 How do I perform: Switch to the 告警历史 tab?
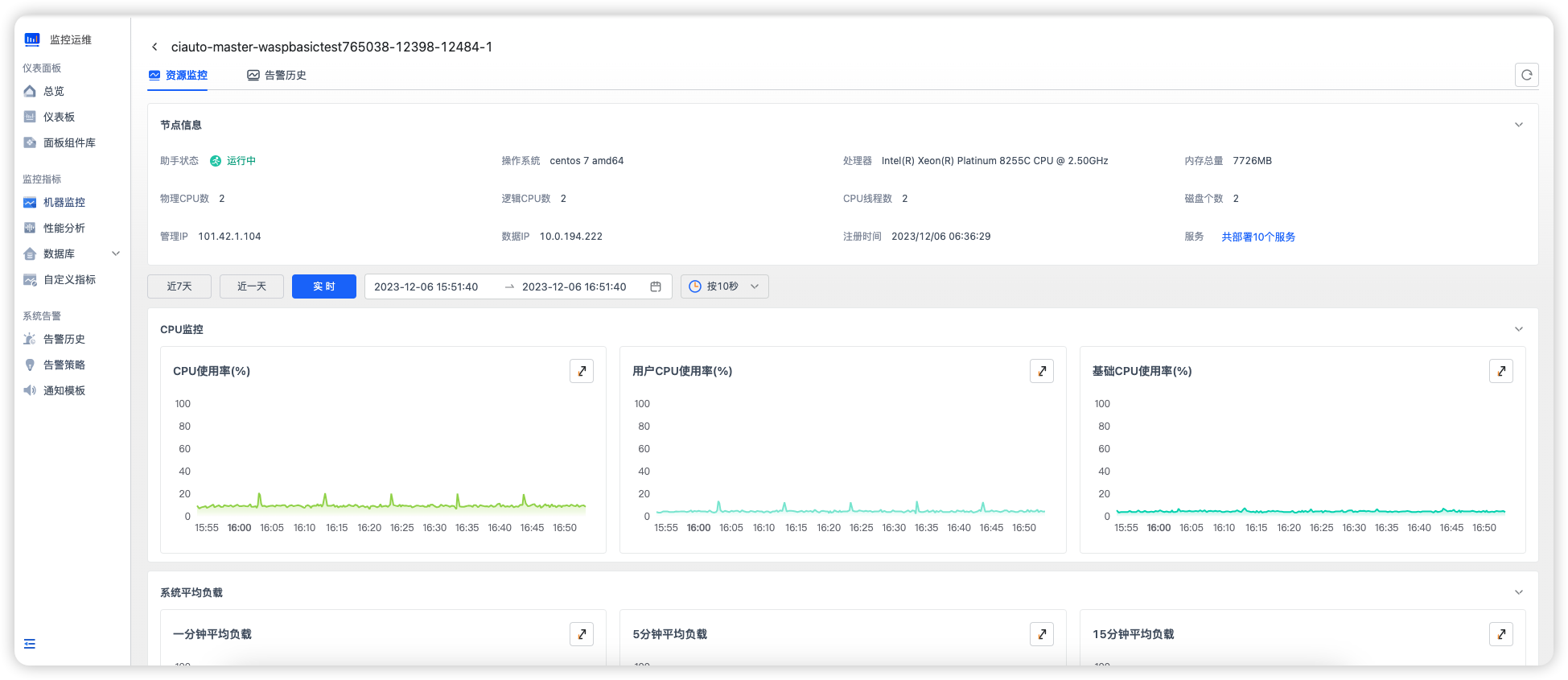point(277,75)
